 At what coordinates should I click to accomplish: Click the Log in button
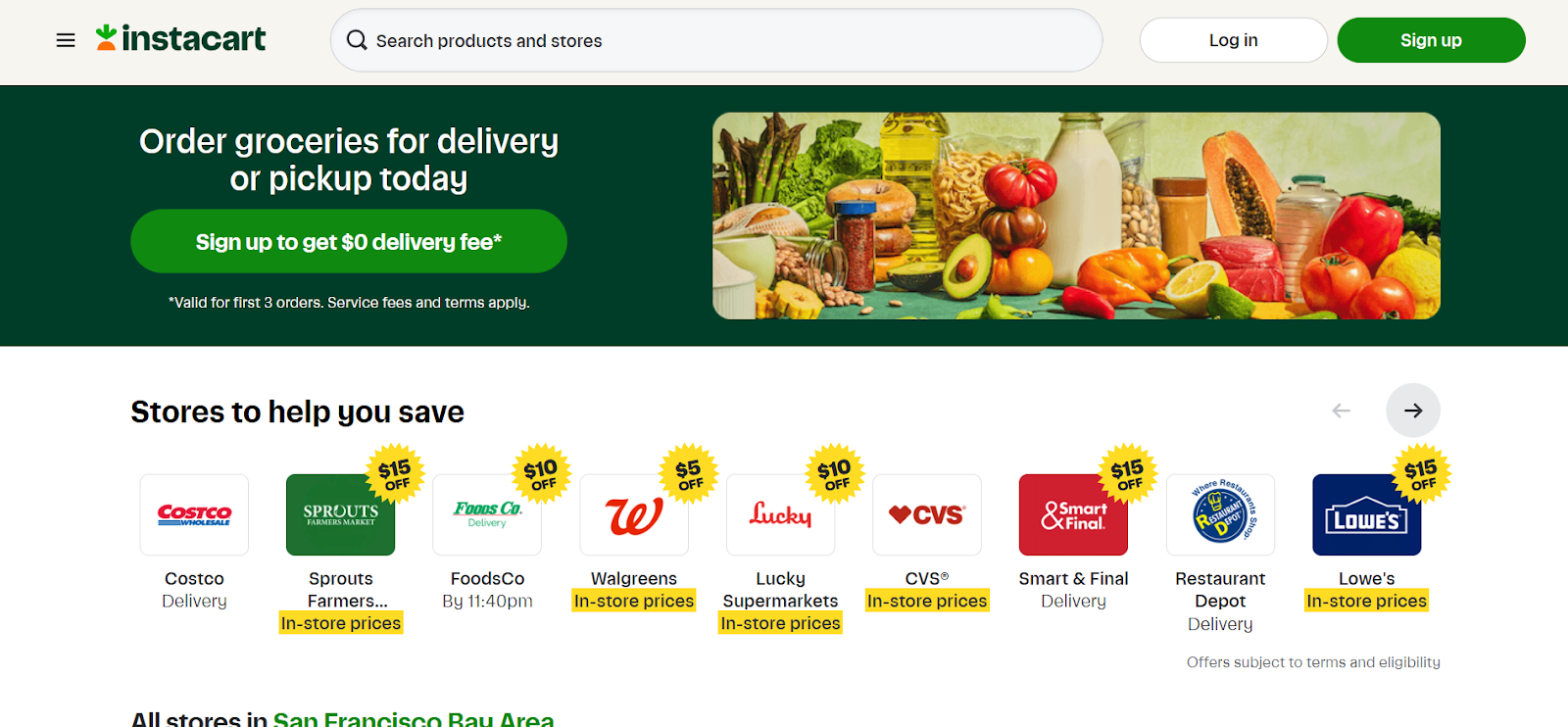point(1233,40)
